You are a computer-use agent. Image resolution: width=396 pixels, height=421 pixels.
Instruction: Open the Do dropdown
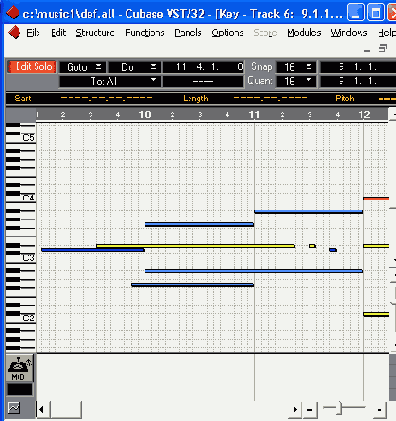(x=135, y=67)
